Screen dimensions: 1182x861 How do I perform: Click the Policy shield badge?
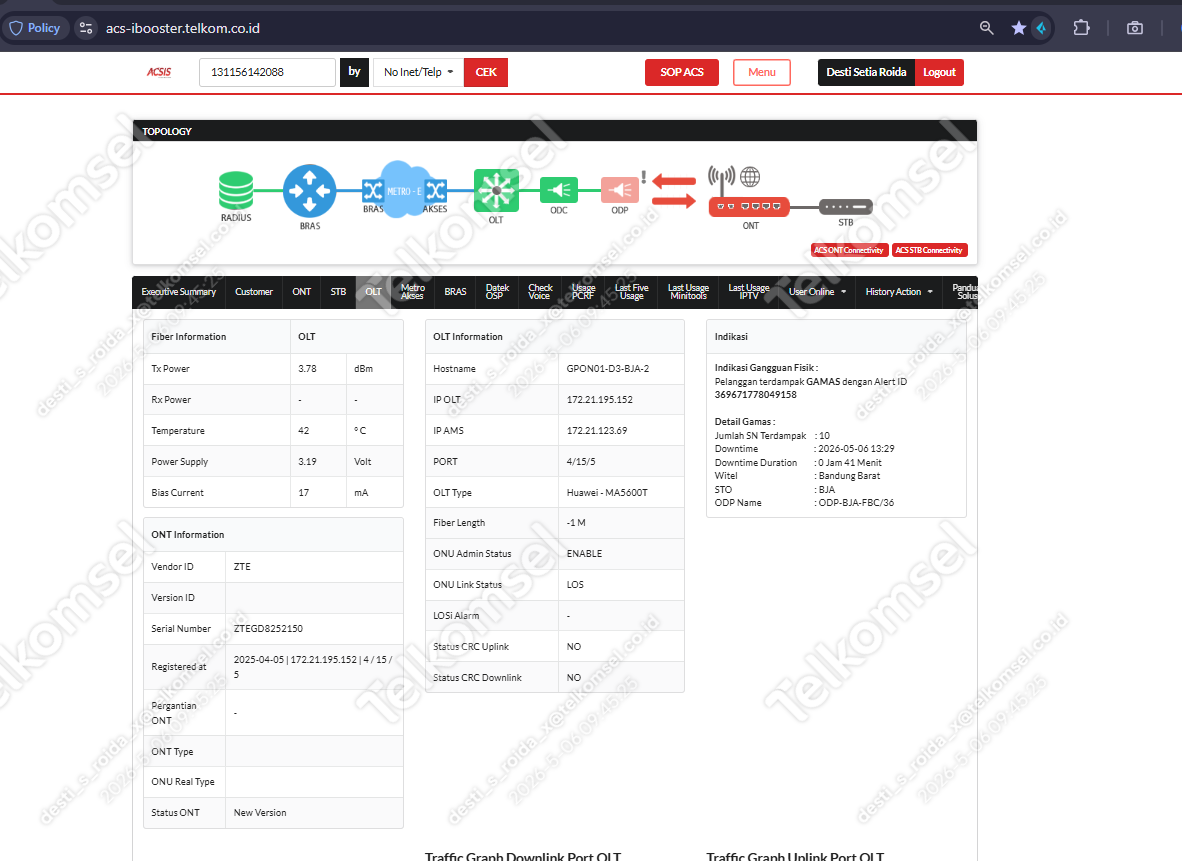tap(35, 28)
